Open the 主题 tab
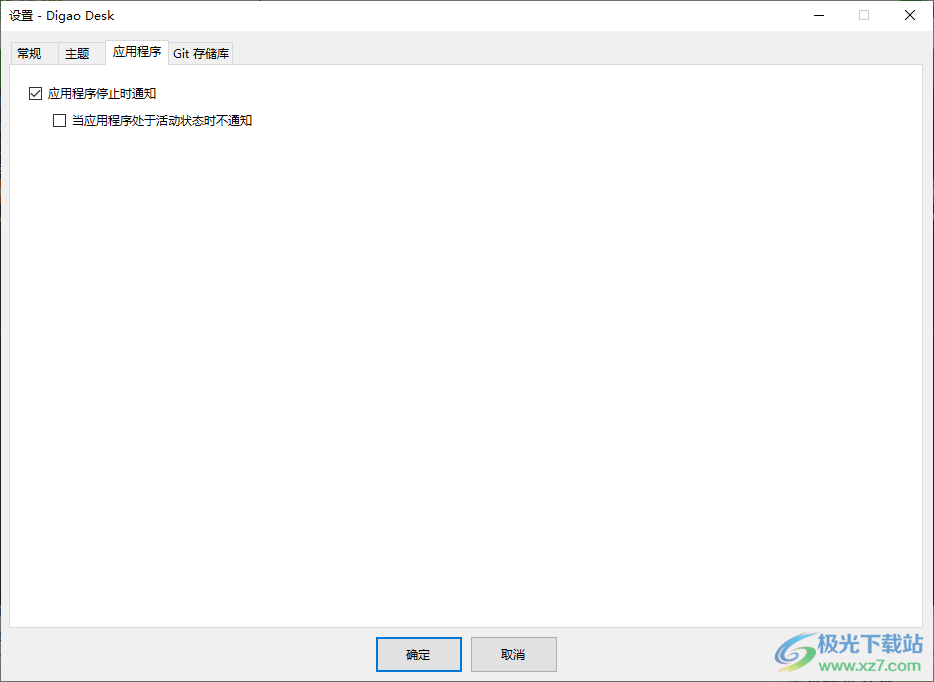 (x=77, y=54)
